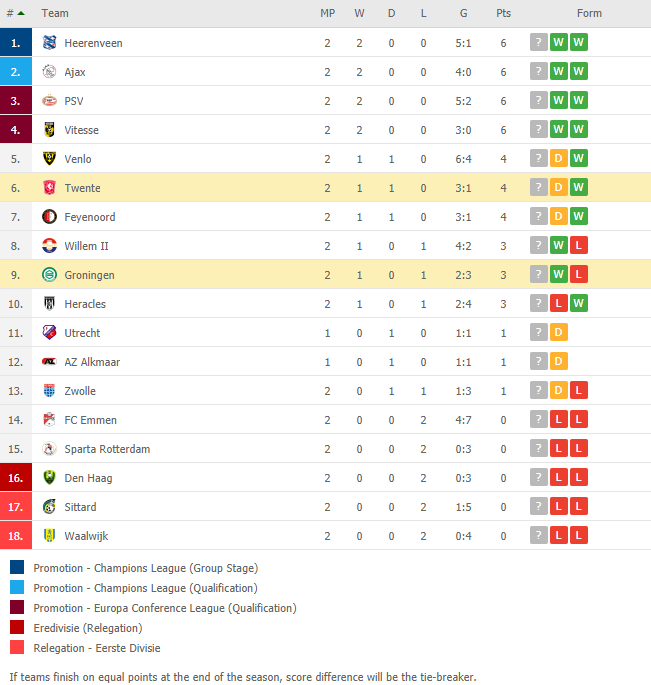
Task: Click Waalwijk's gray question mark form badge
Action: click(x=539, y=535)
